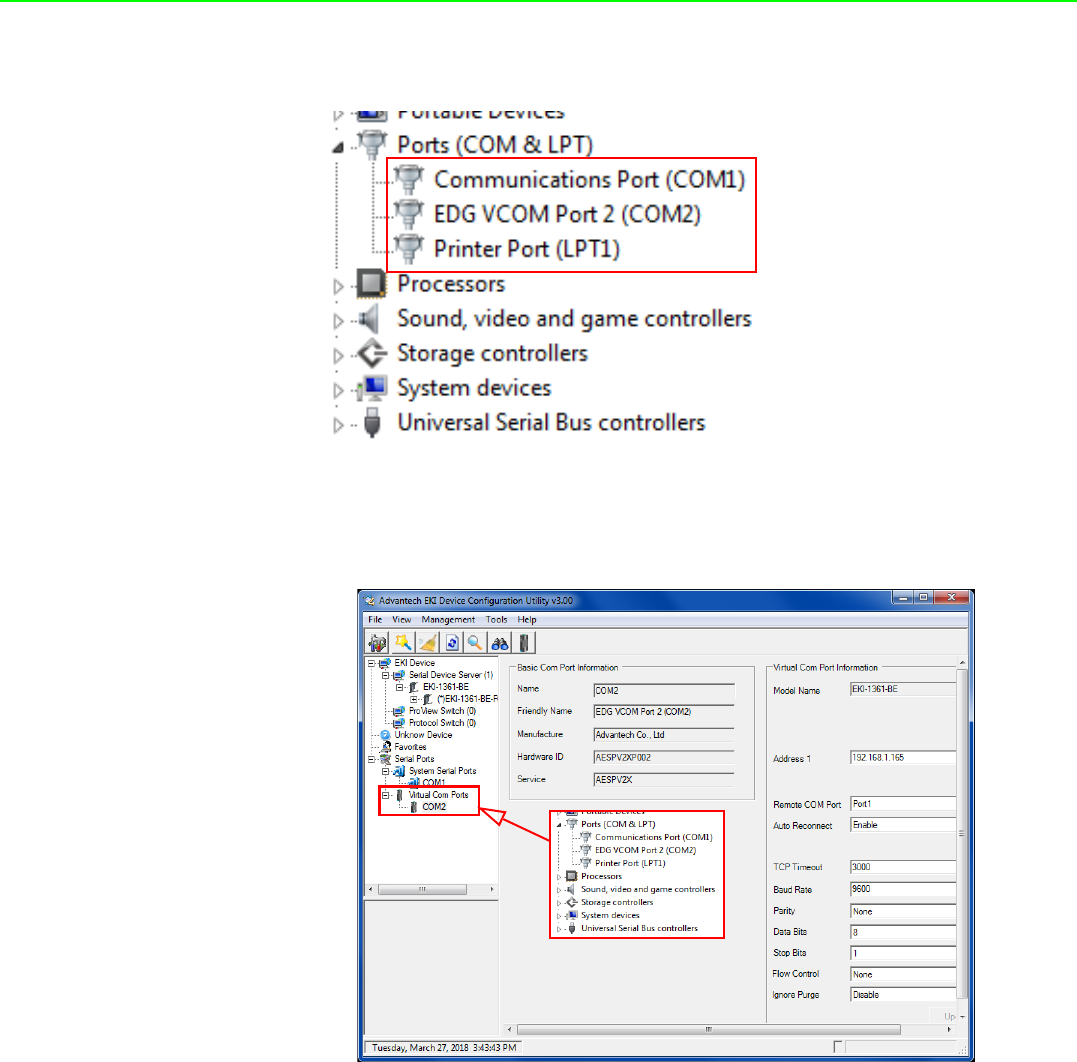
Task: Select COM1 under System Serial Ports
Action: (x=433, y=782)
